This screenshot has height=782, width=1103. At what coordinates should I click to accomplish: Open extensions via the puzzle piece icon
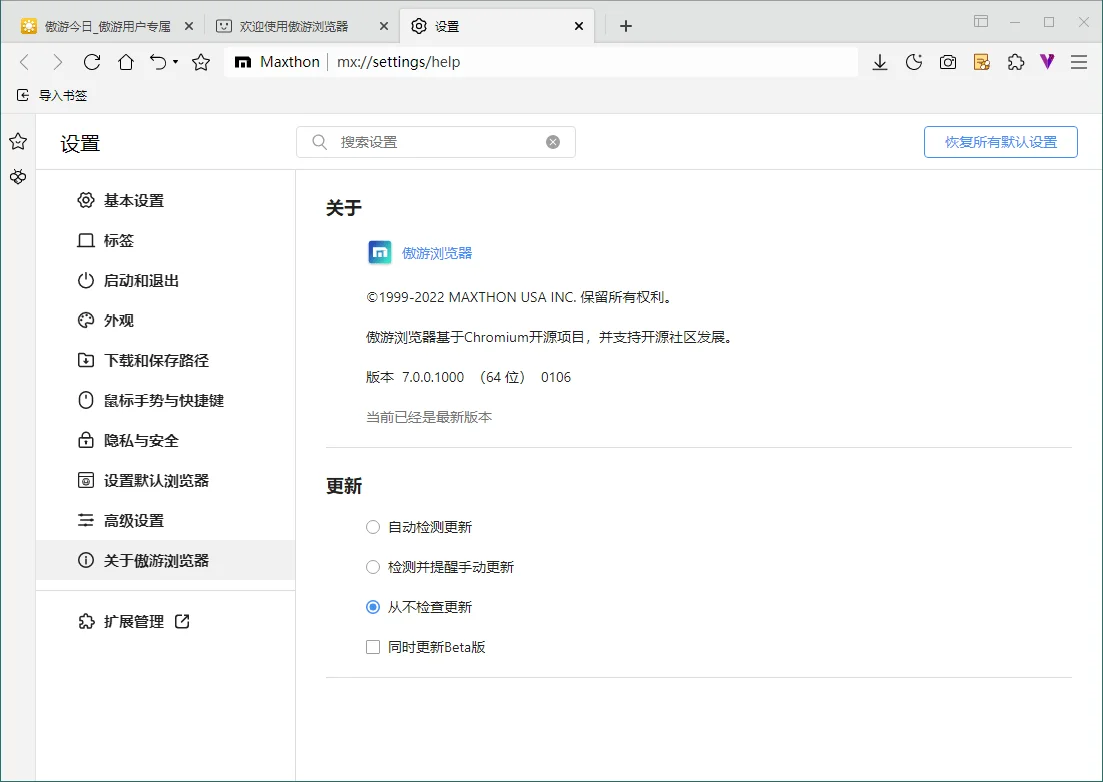(1015, 62)
